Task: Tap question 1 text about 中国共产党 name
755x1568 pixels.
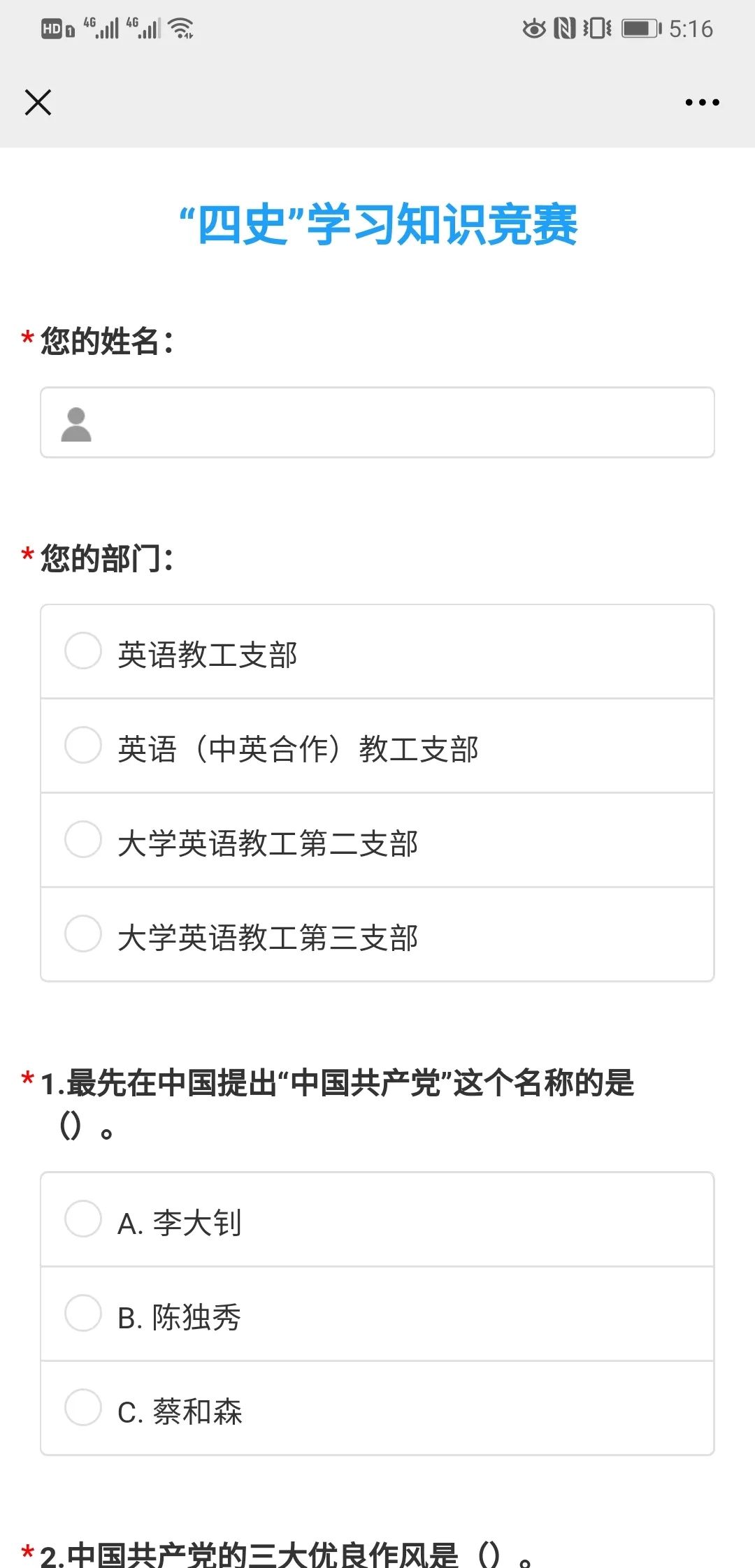Action: click(337, 1084)
